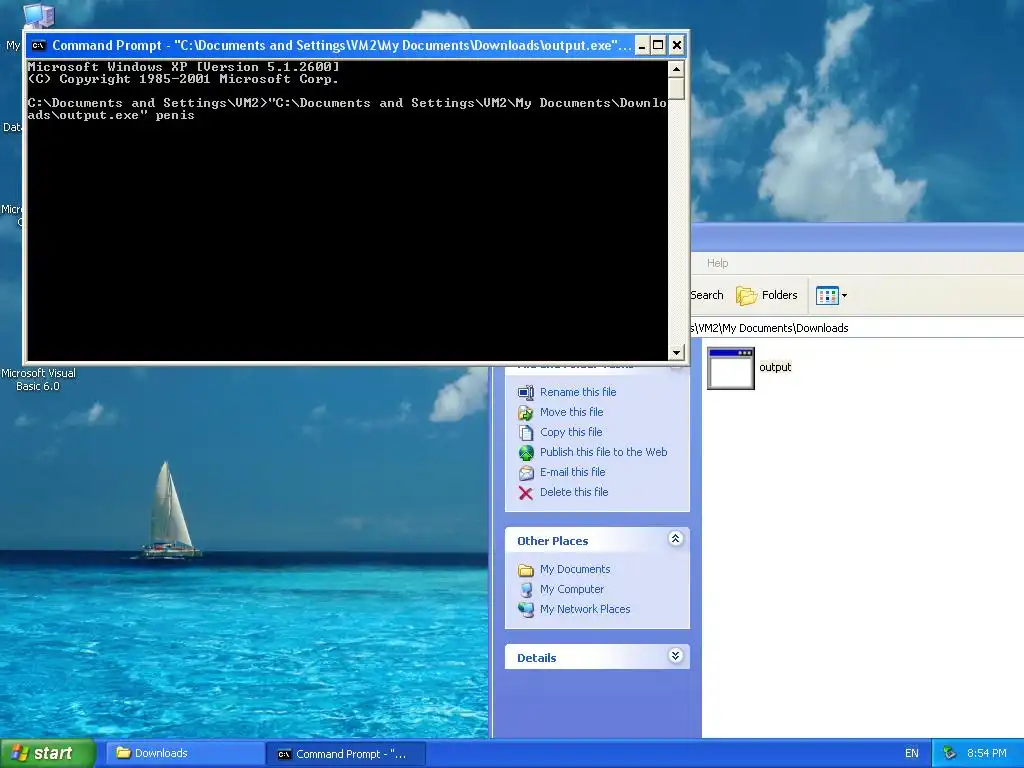Minimize the Command Prompt window
Image resolution: width=1024 pixels, height=768 pixels.
642,45
